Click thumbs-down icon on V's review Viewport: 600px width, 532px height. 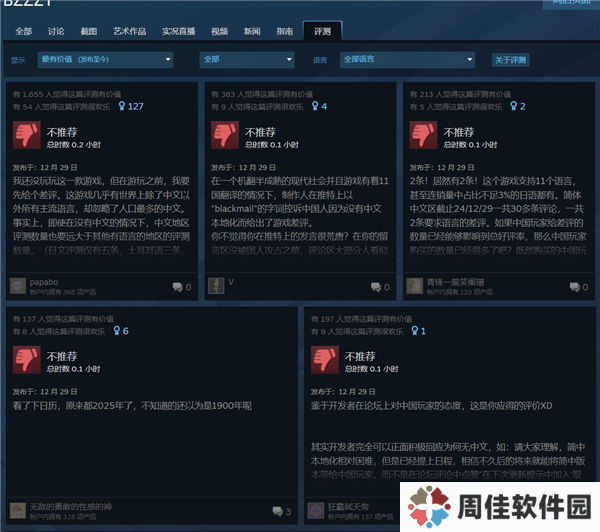click(x=225, y=135)
